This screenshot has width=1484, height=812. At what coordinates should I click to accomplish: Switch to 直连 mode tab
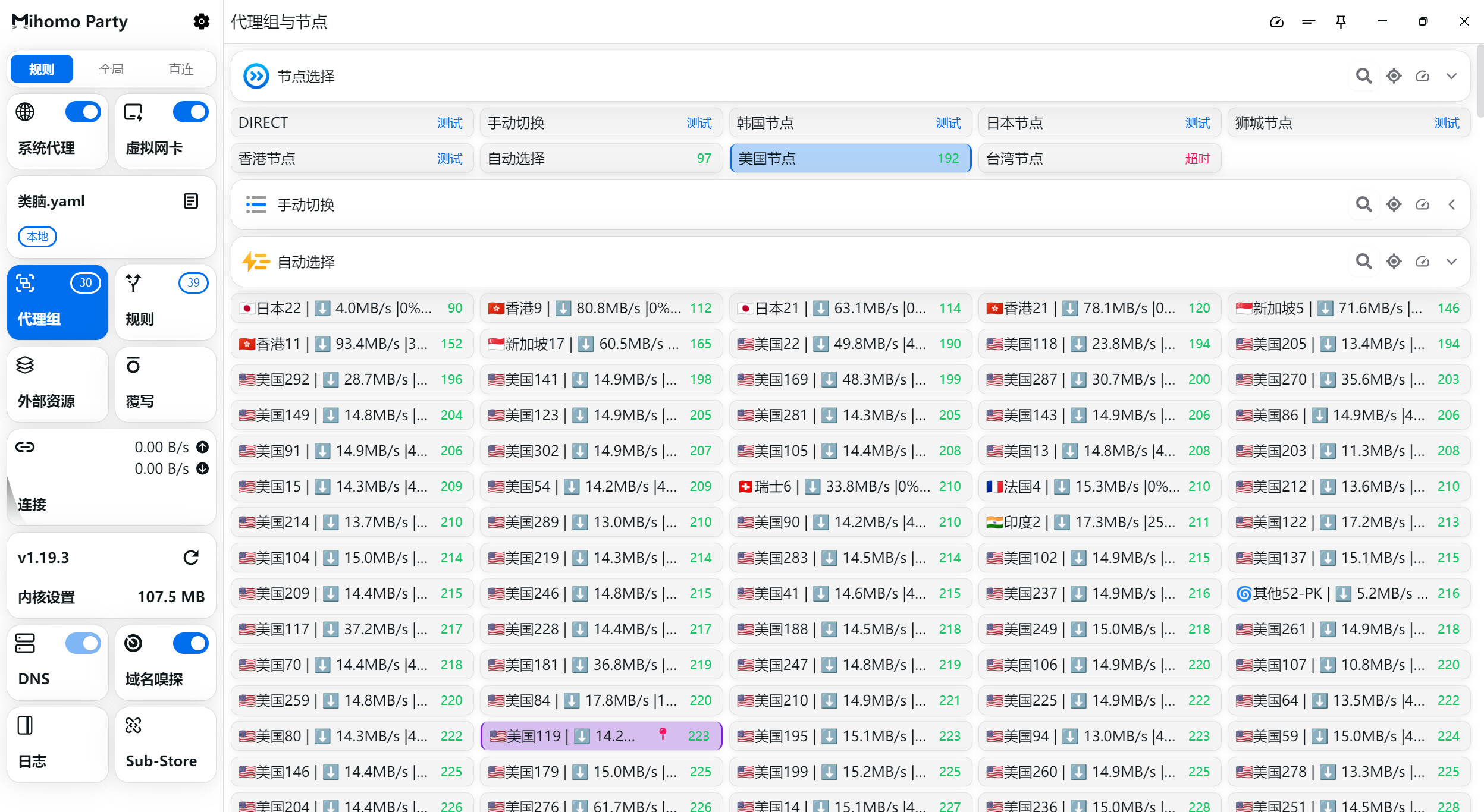click(x=181, y=69)
